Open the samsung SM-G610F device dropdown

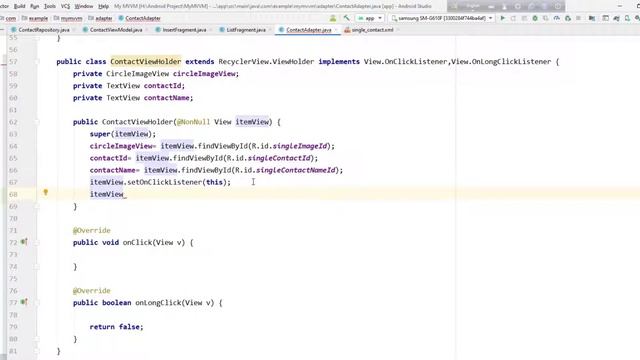[x=442, y=18]
